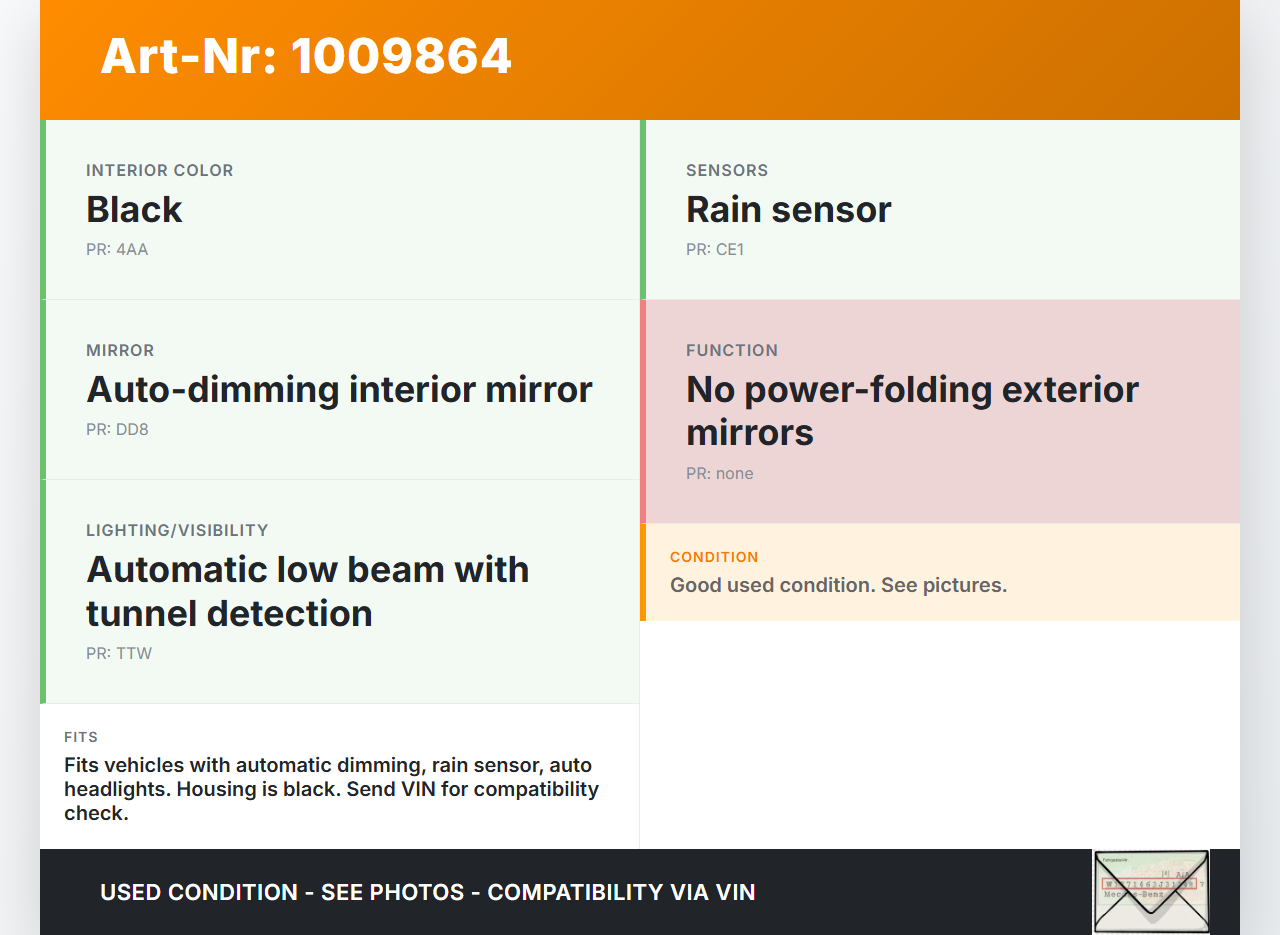The height and width of the screenshot is (935, 1280).
Task: Click the Rain sensor feature title
Action: point(788,210)
